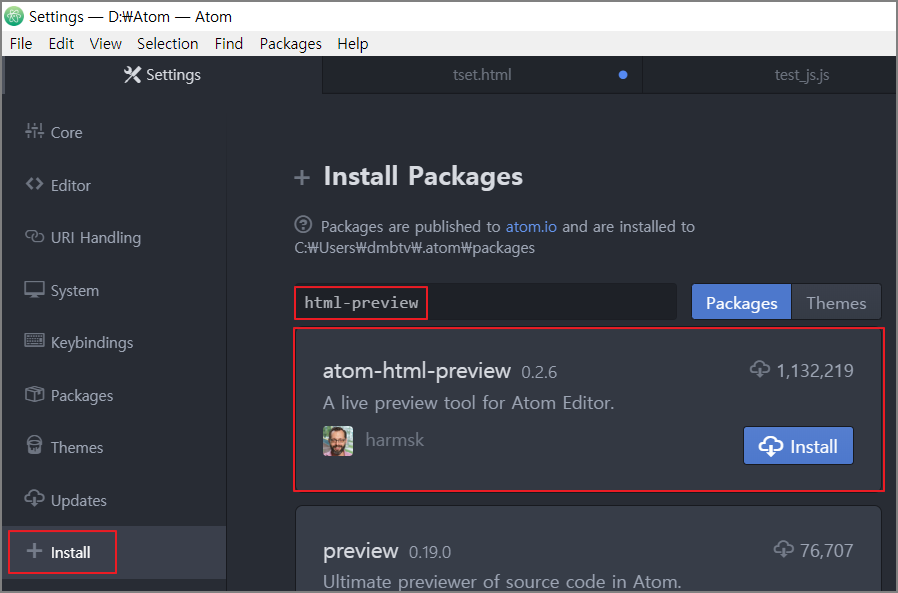
Task: Select the Settings tab
Action: coord(162,74)
